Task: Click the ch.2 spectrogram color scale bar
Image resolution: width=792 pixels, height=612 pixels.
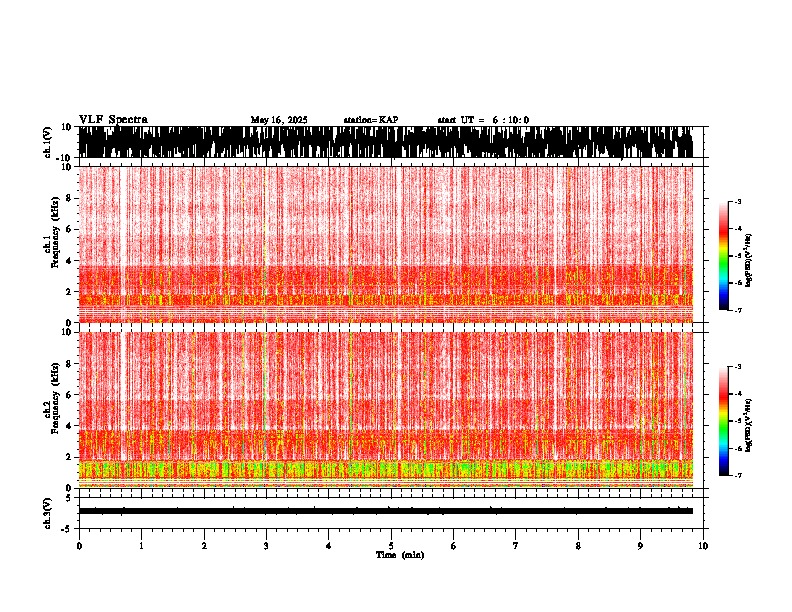Action: coord(724,421)
